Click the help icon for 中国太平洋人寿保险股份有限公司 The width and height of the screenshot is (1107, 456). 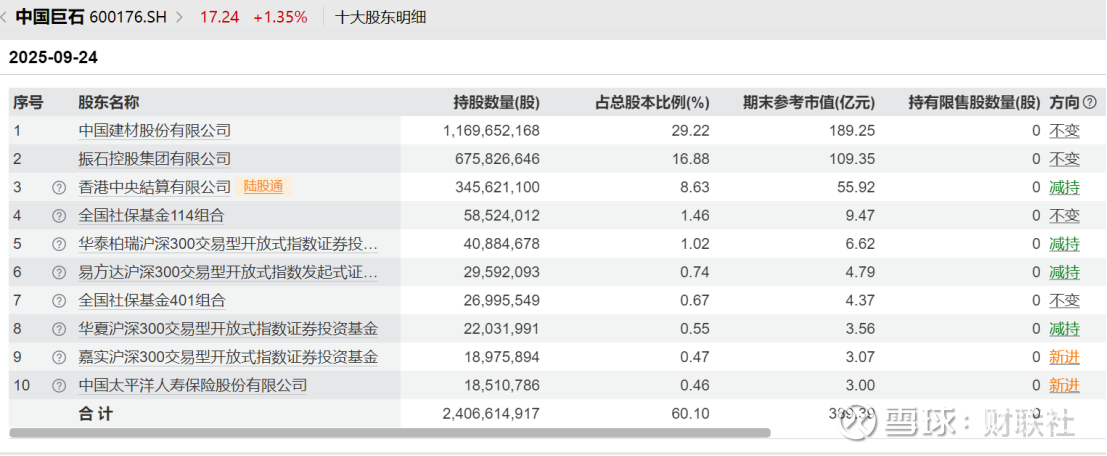pyautogui.click(x=58, y=385)
